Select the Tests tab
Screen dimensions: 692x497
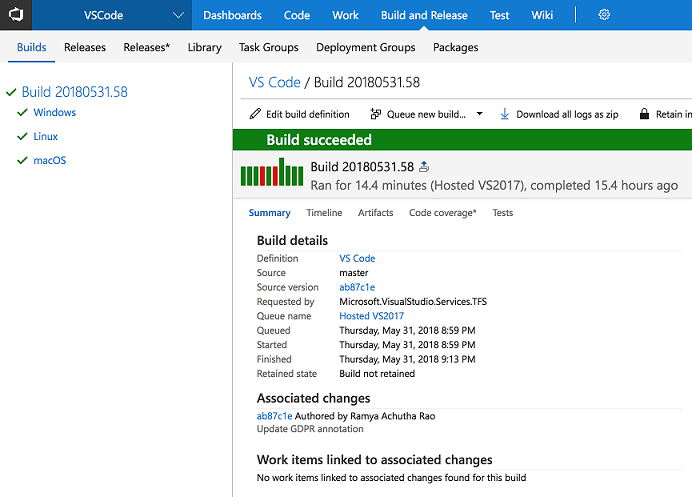tap(502, 213)
